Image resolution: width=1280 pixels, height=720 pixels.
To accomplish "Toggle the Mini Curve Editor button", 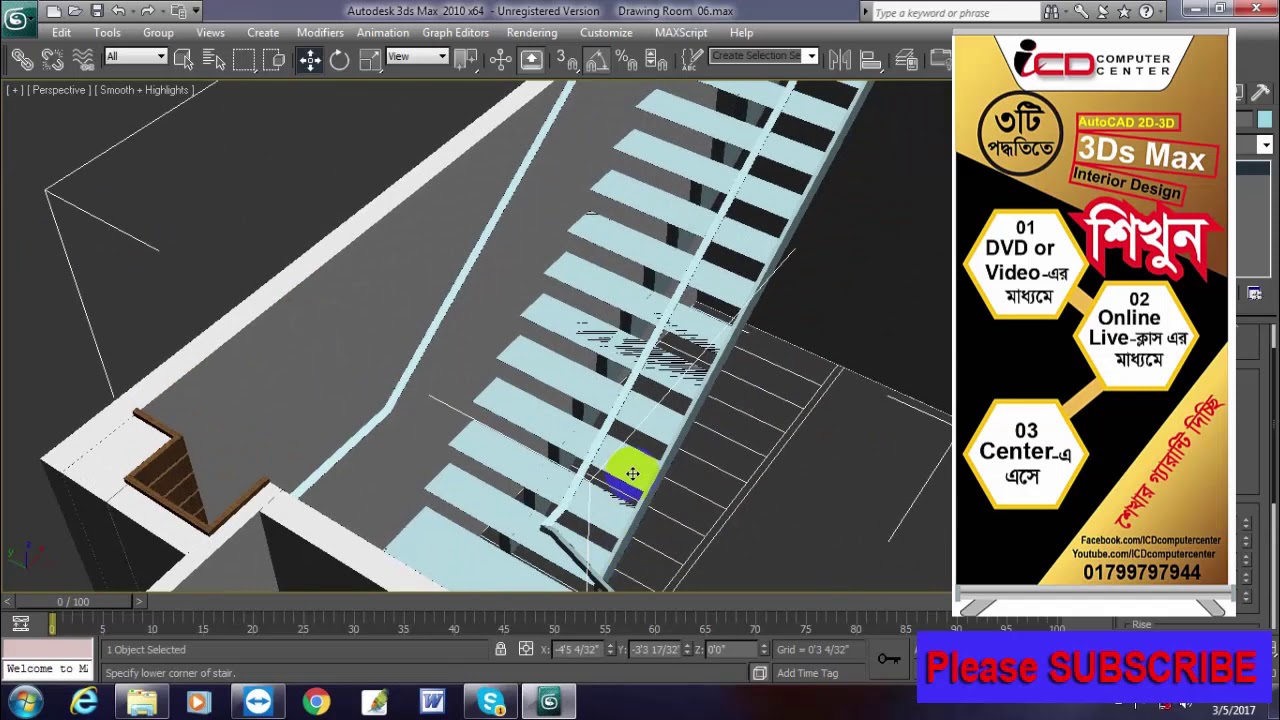I will click(x=20, y=624).
